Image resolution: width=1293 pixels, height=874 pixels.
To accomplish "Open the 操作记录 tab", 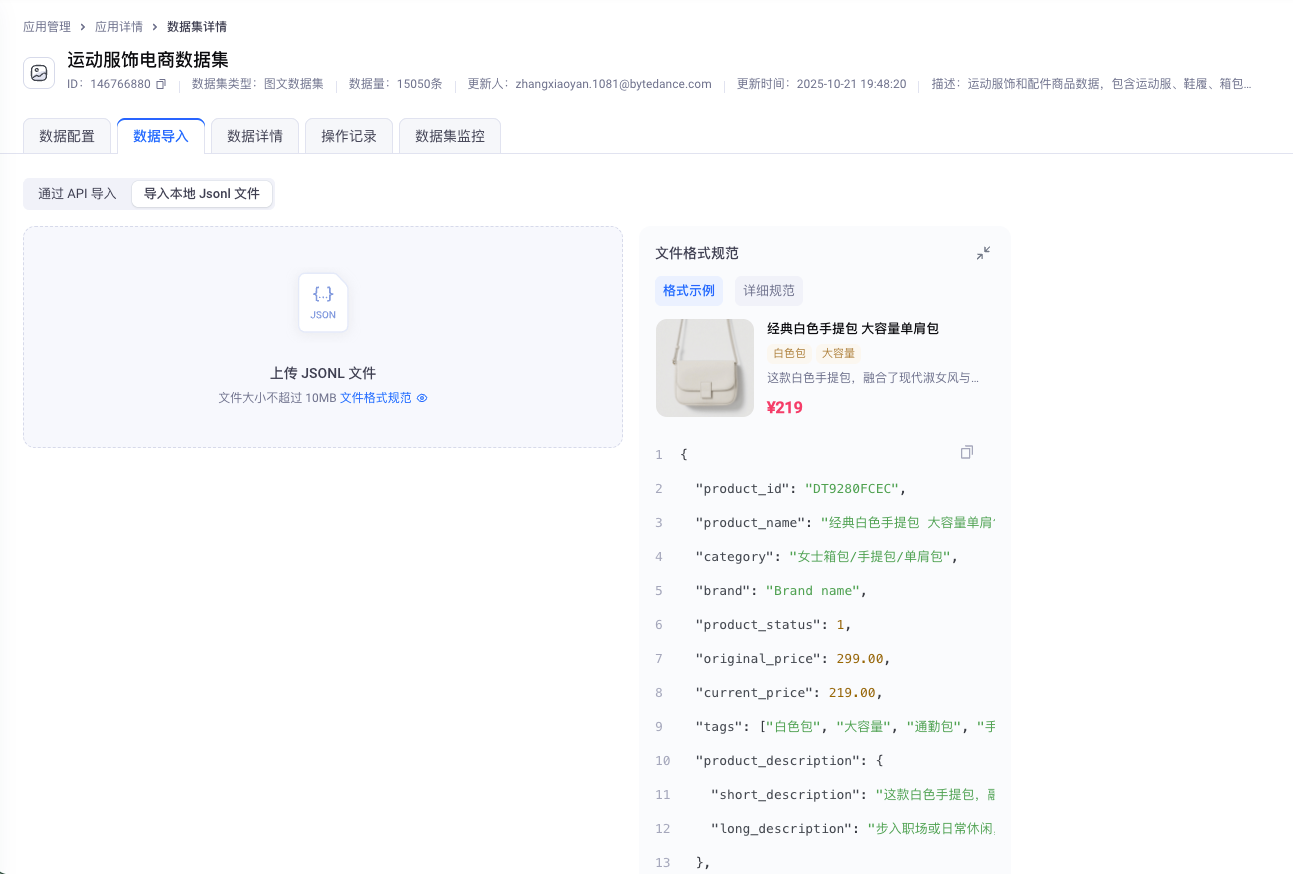I will pyautogui.click(x=349, y=136).
